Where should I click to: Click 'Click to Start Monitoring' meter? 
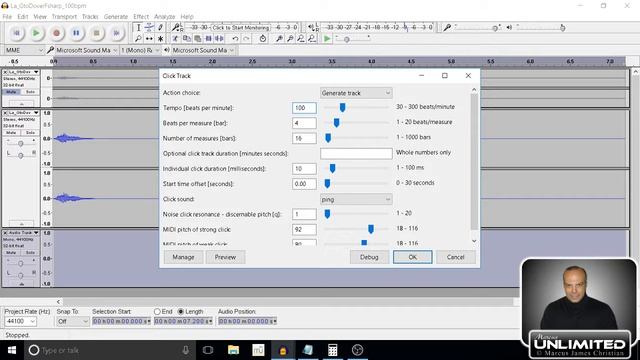click(x=241, y=28)
